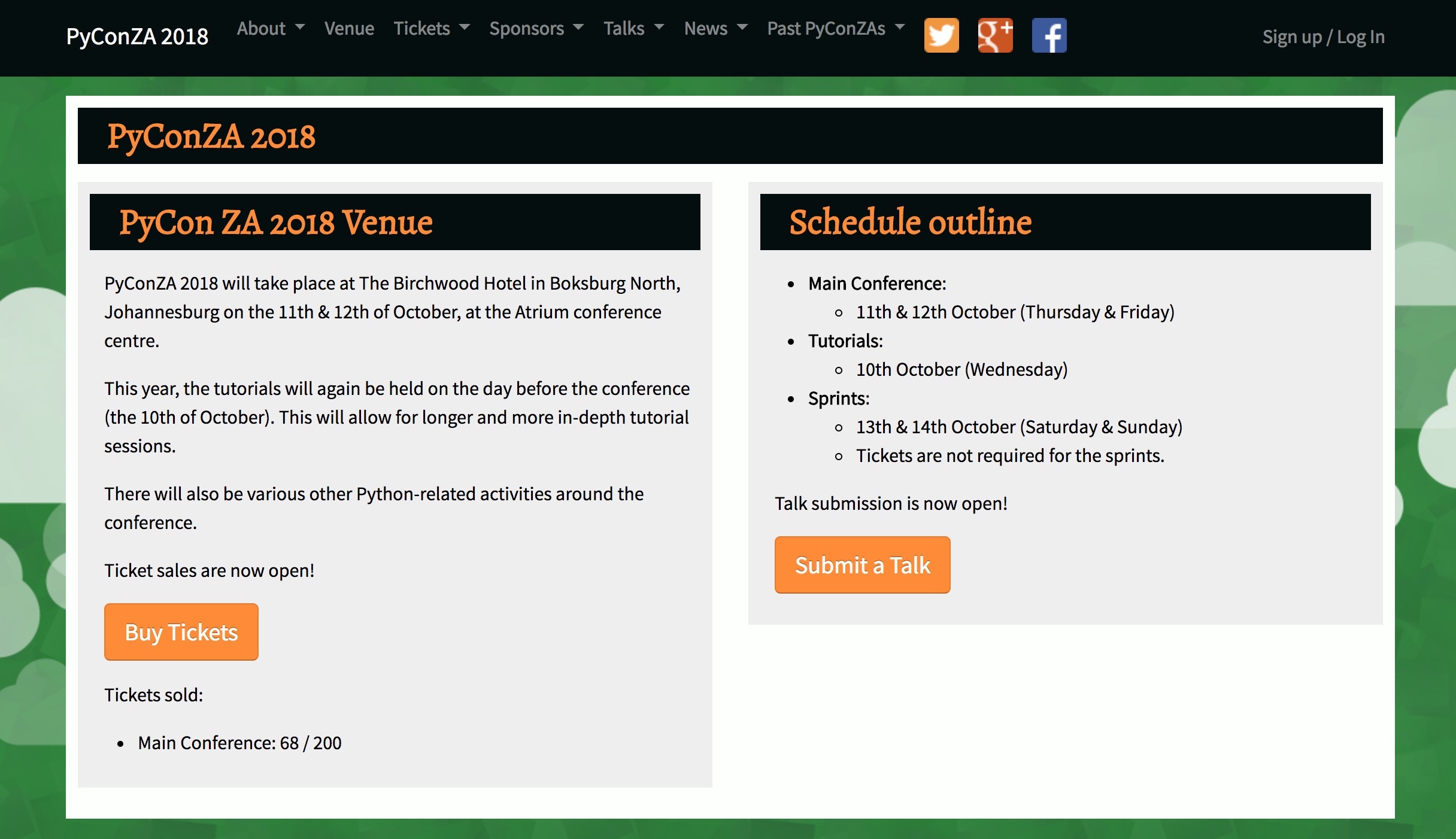Screen dimensions: 1456x839
Task: Click the Talk submission is now open text
Action: tap(891, 504)
